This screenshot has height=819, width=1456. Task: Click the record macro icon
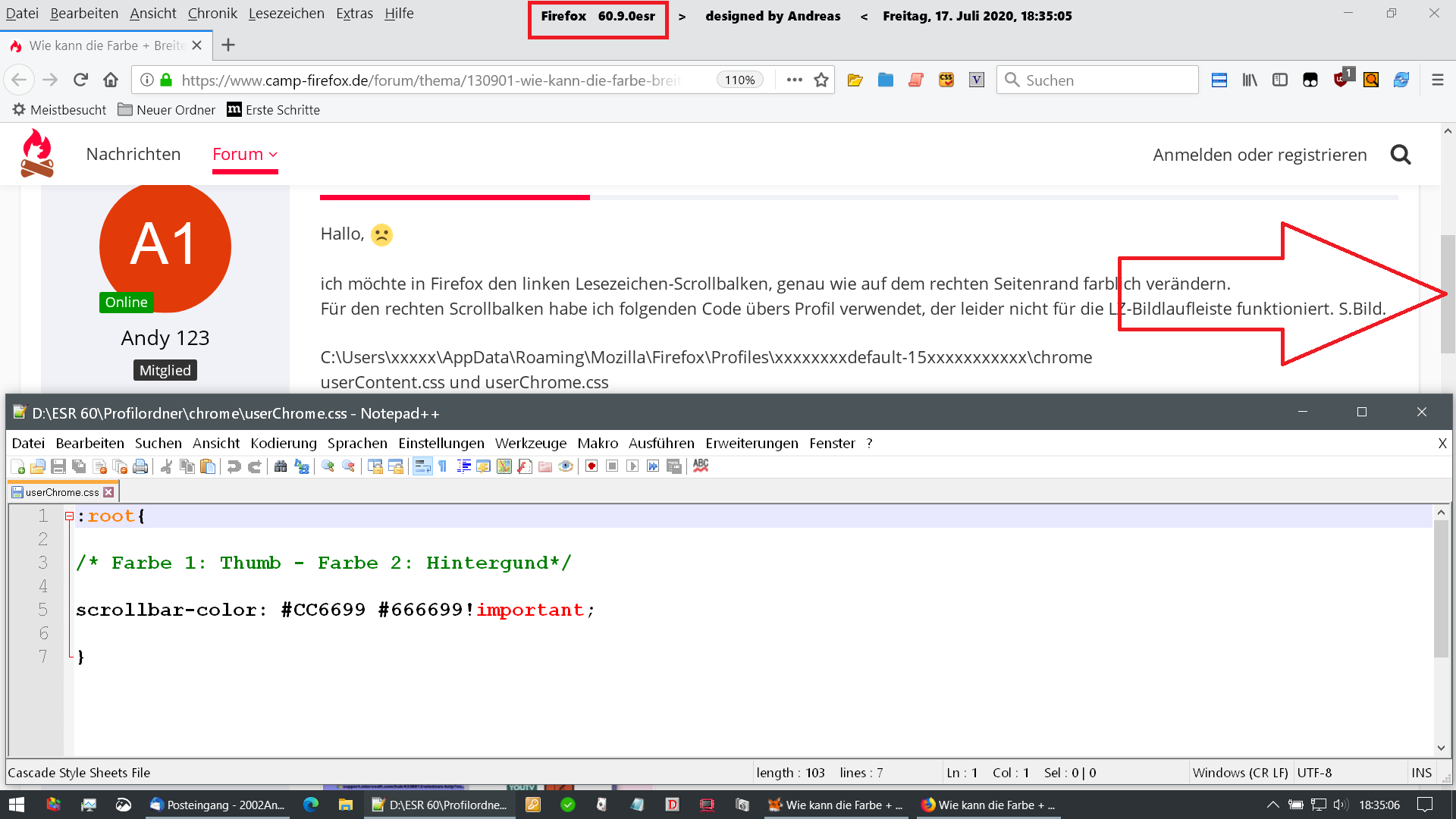click(x=591, y=466)
